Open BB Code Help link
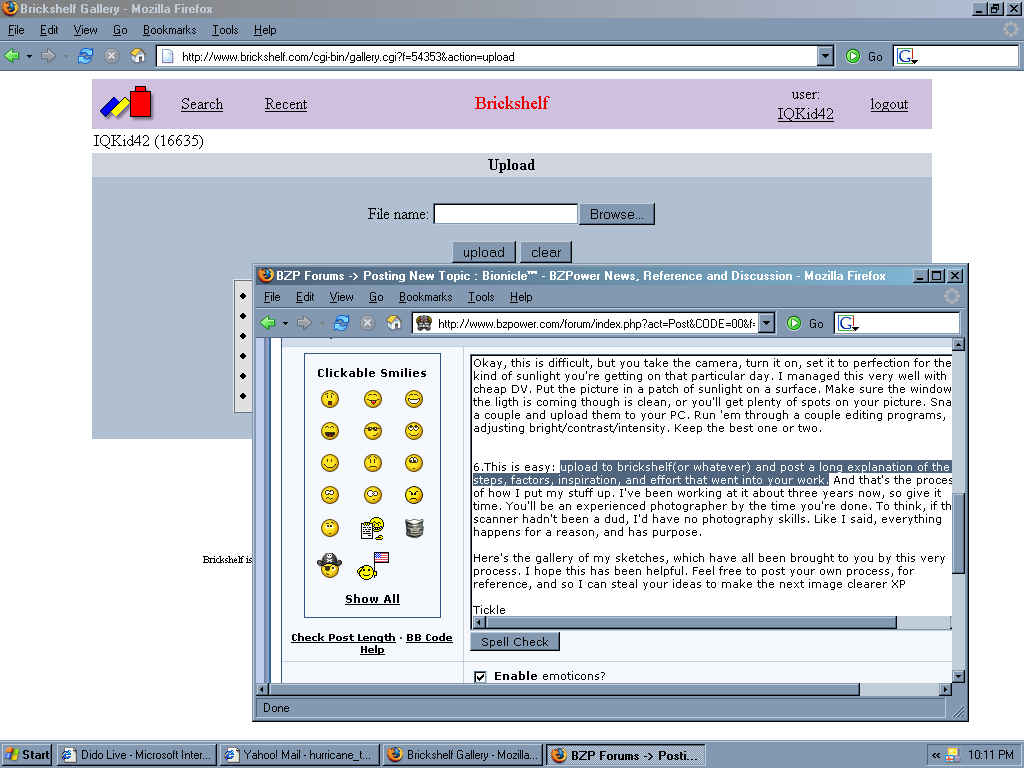The image size is (1024, 768). coord(404,643)
